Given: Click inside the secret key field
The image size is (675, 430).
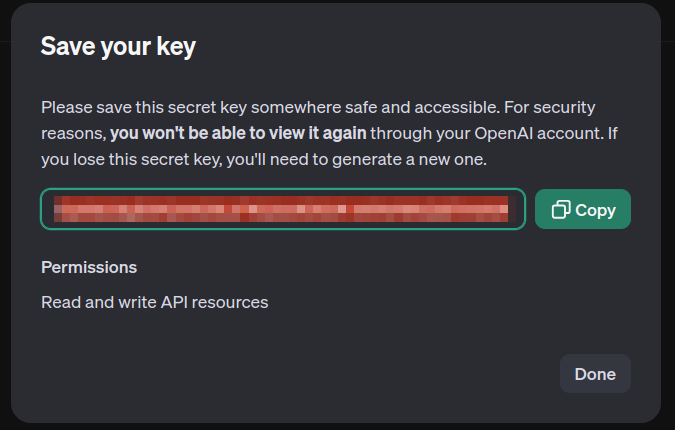Looking at the screenshot, I should [x=282, y=209].
